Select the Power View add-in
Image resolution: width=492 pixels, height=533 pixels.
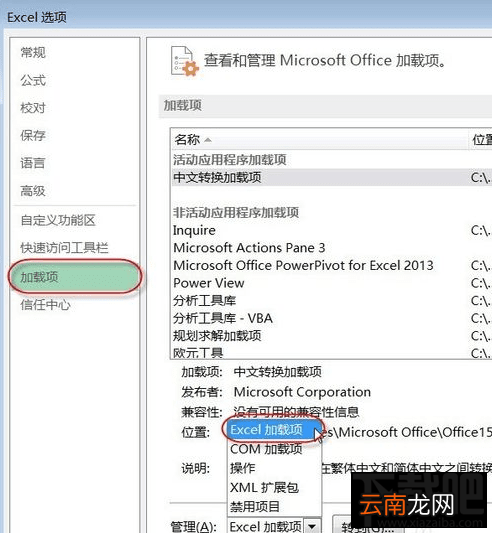pos(332,283)
